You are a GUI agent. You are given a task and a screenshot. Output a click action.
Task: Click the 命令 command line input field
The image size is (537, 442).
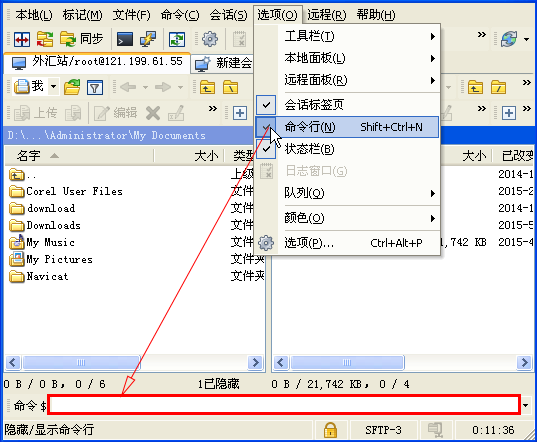284,405
